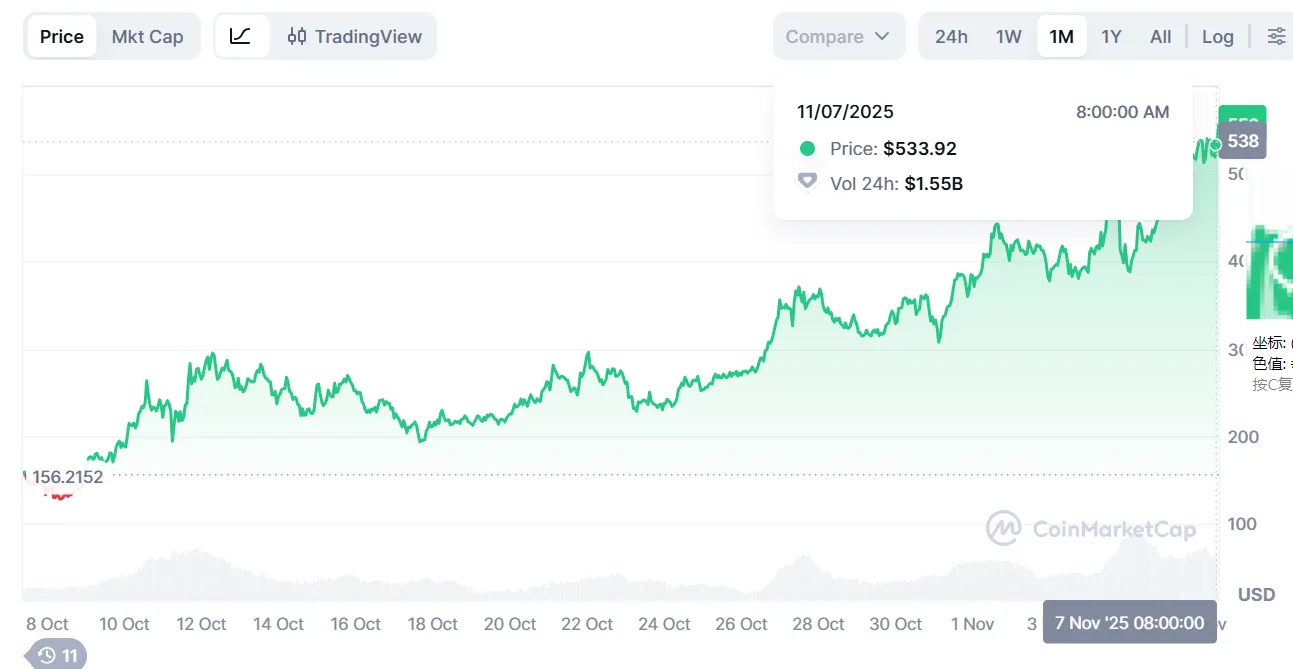Viewport: 1293px width, 669px height.
Task: Select the 1W range
Action: (x=1008, y=36)
